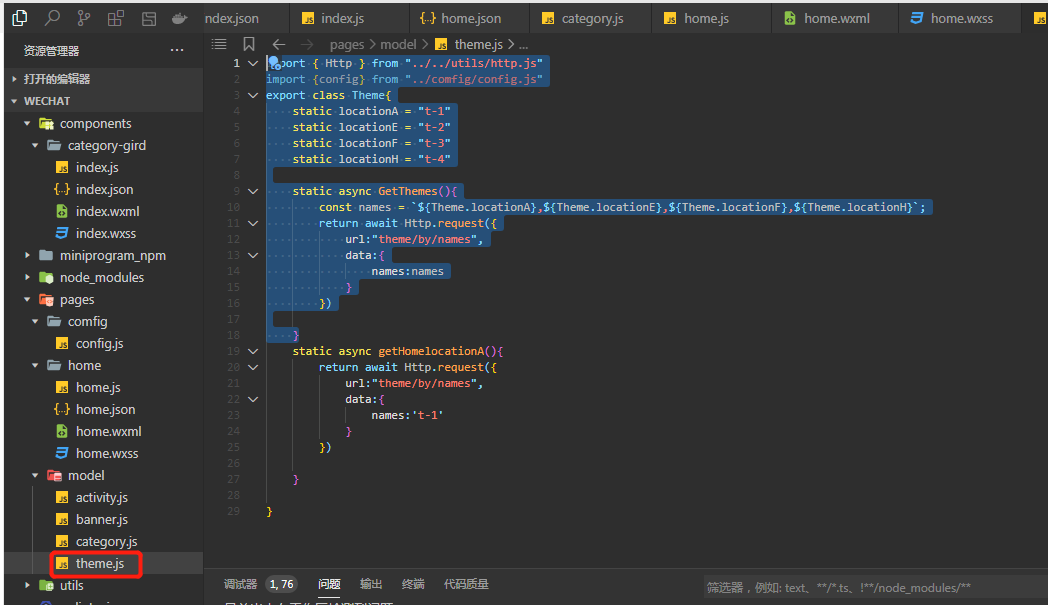Fold the GetThemes method at line 9
The width and height of the screenshot is (1048, 605).
pyautogui.click(x=252, y=191)
